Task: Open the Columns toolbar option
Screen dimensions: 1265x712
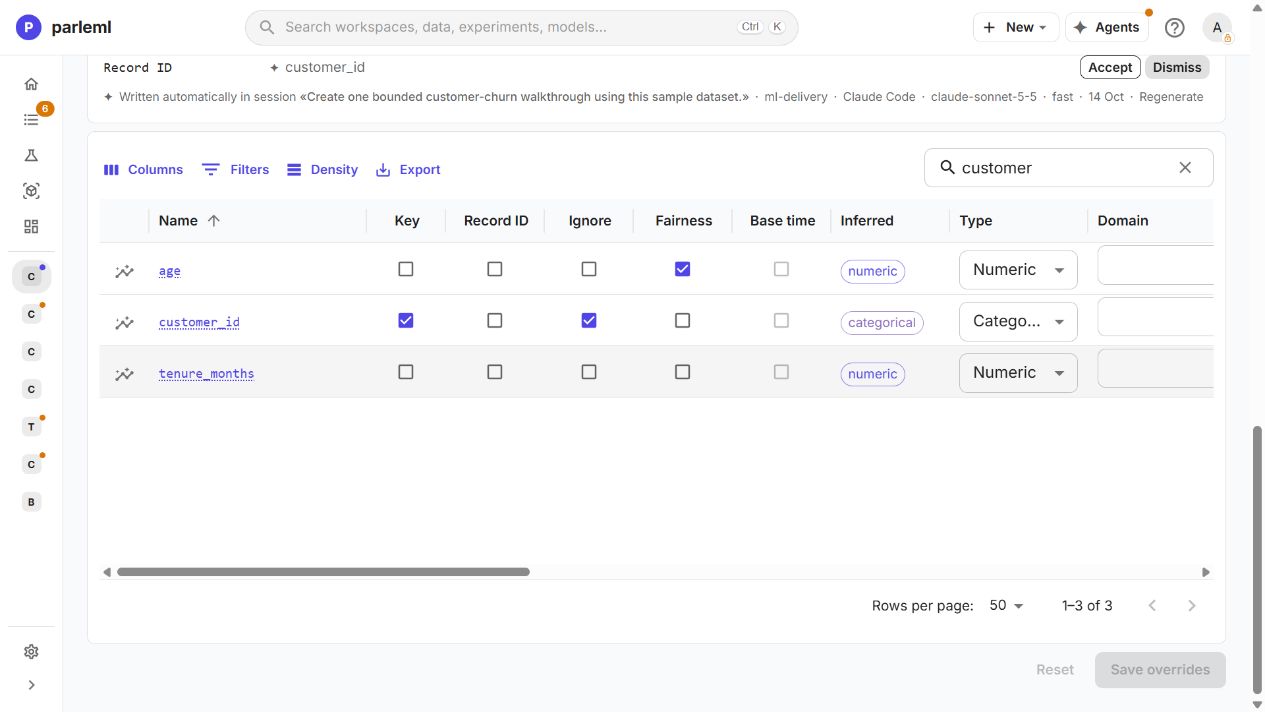Action: click(143, 170)
